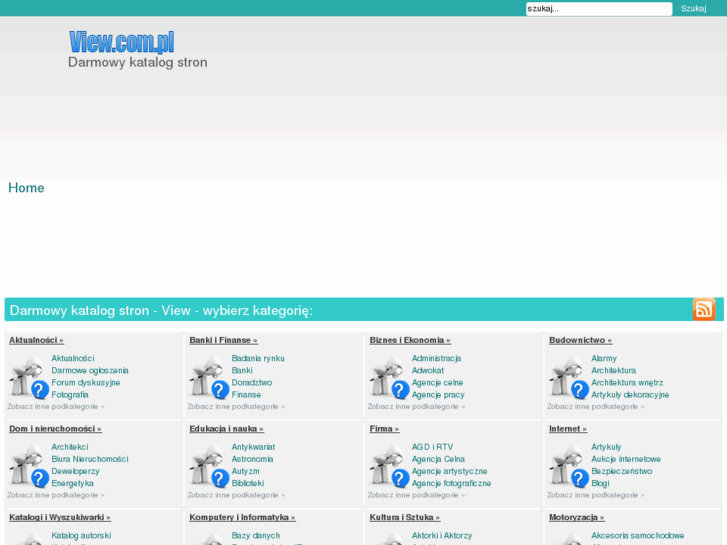This screenshot has width=727, height=545.
Task: Open the Fotografia subcategory
Action: pyautogui.click(x=70, y=395)
